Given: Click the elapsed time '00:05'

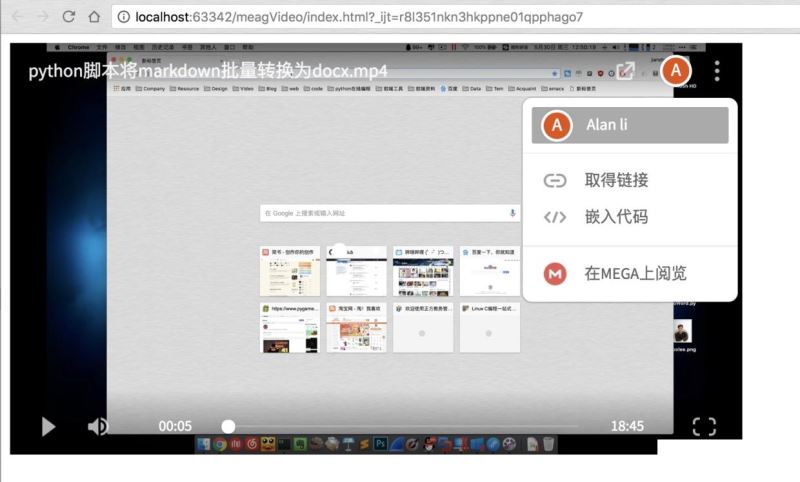Looking at the screenshot, I should point(175,426).
